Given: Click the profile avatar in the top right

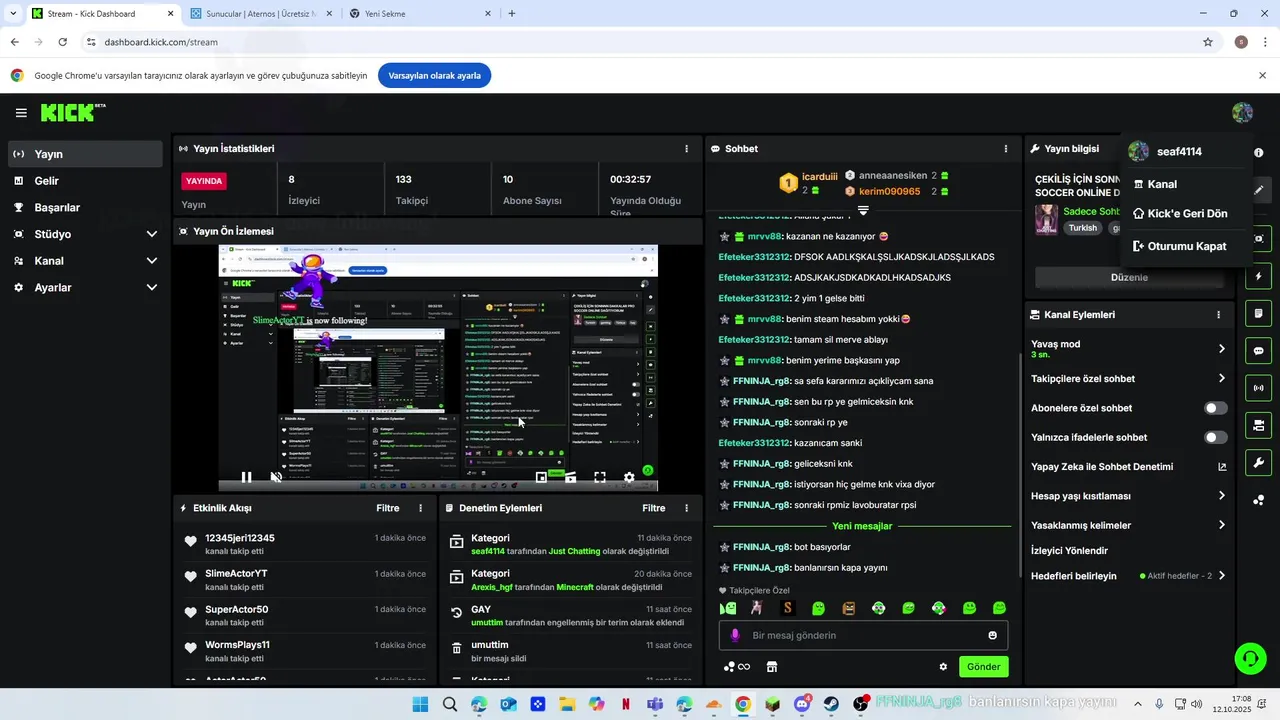Looking at the screenshot, I should pos(1242,113).
